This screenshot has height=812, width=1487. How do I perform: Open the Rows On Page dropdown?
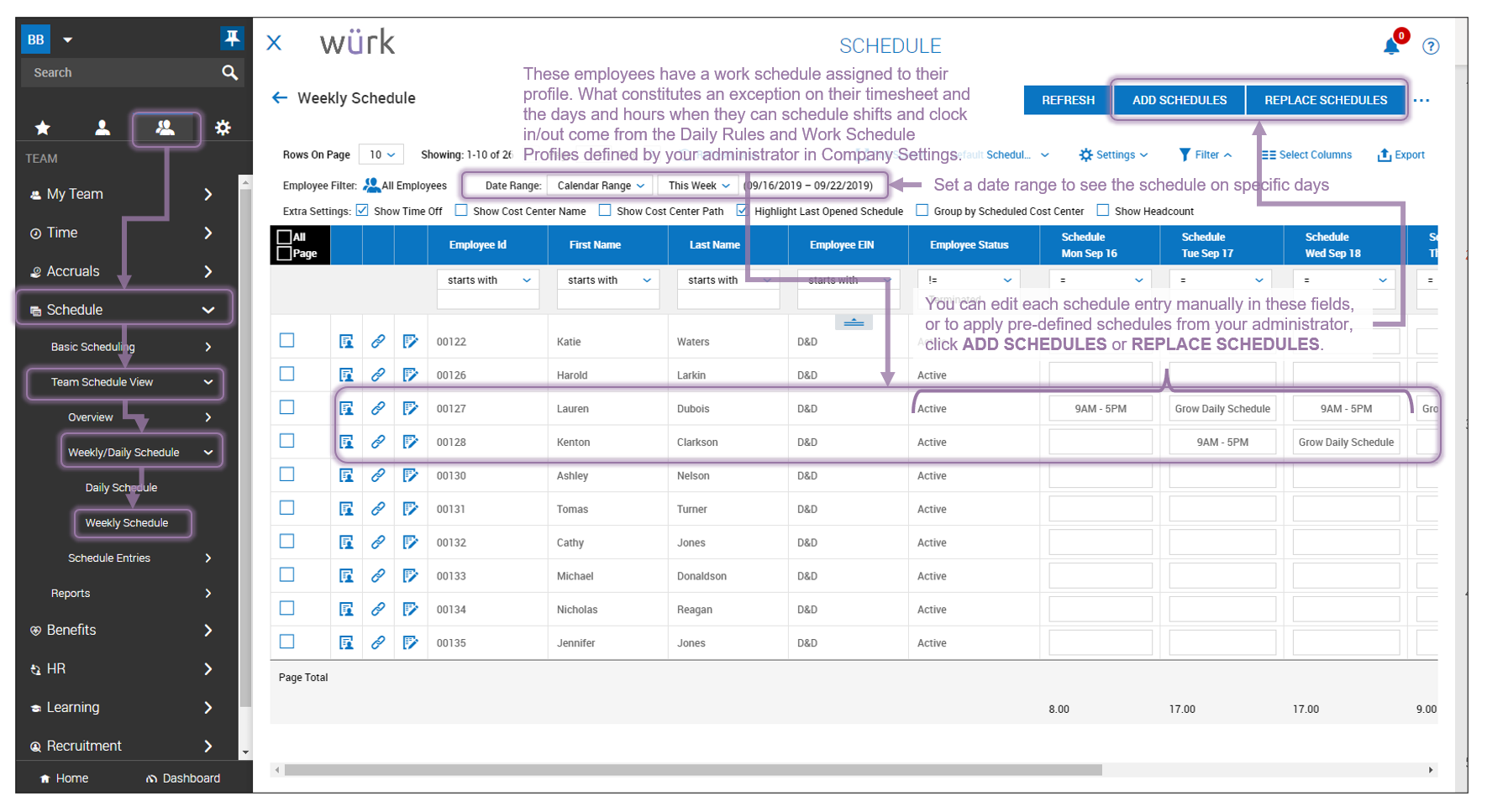point(381,155)
